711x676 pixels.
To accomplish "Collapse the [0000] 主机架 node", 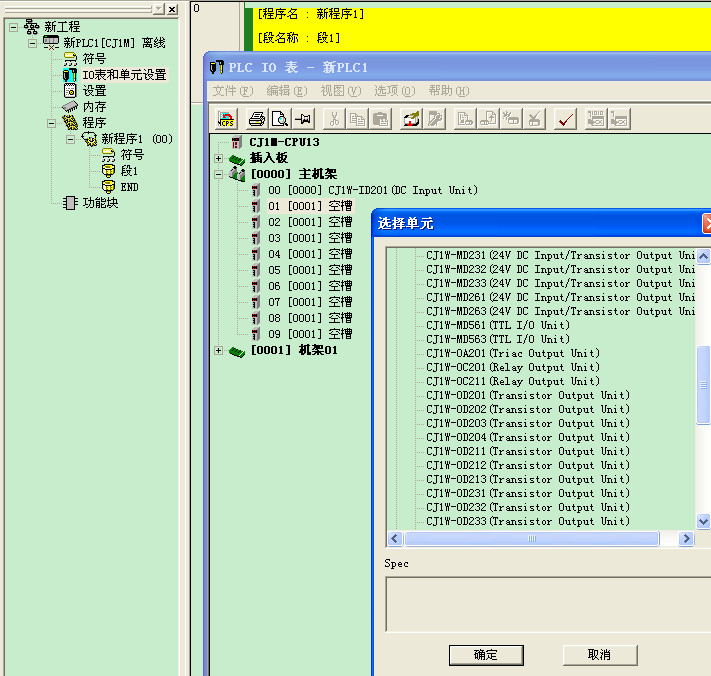I will coord(219,174).
